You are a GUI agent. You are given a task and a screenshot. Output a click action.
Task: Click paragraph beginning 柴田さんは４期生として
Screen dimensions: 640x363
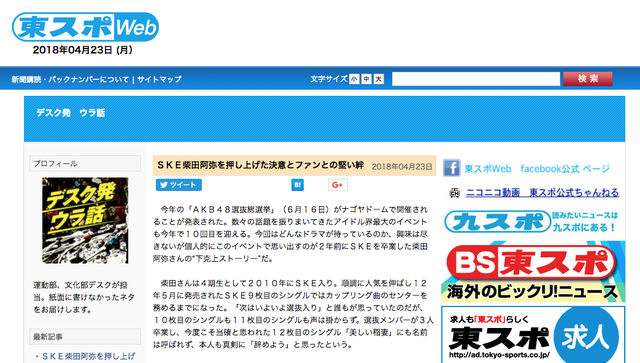293,314
